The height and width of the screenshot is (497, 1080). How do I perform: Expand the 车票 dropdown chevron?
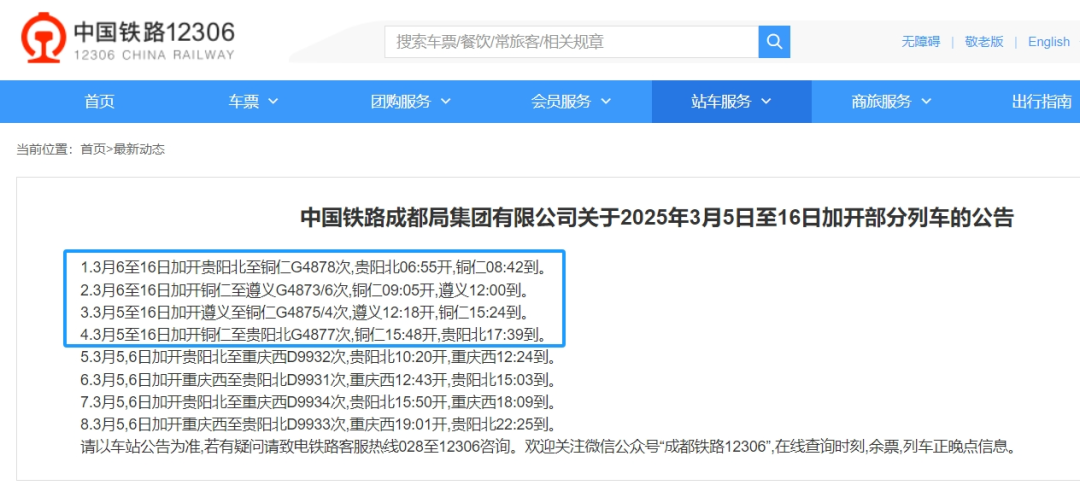pyautogui.click(x=273, y=102)
